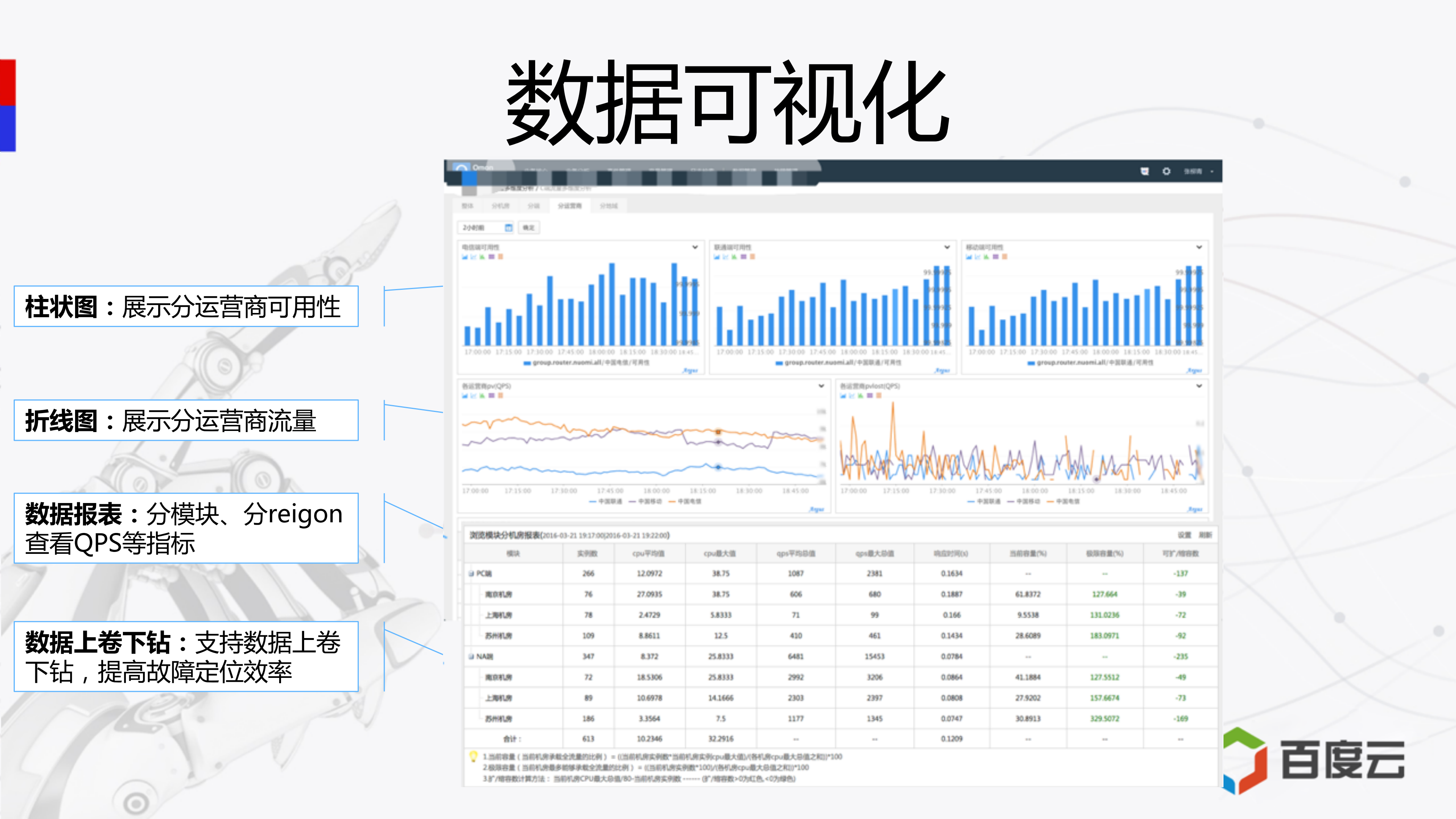1456x819 pixels.
Task: Select the bar chart icon on 电信端可用性 panel
Action: (x=465, y=257)
